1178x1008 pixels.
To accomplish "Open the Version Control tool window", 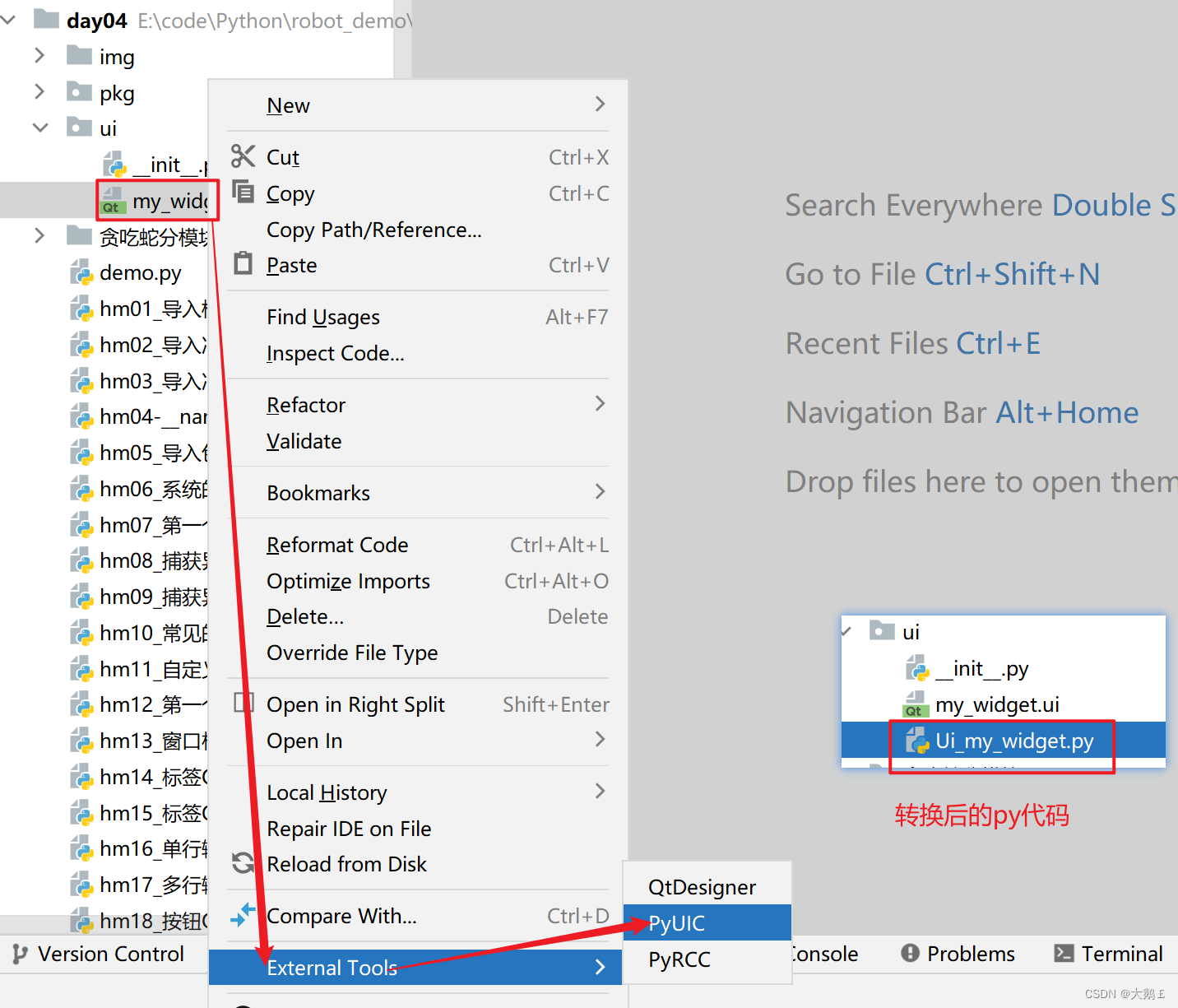I will pos(98,954).
